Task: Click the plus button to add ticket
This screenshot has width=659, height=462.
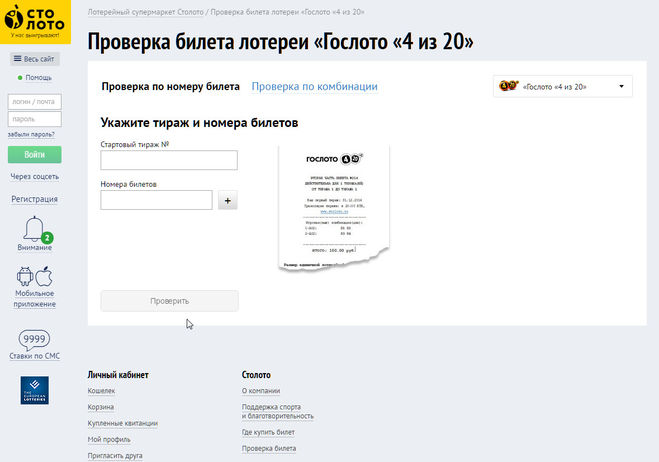Action: click(227, 201)
